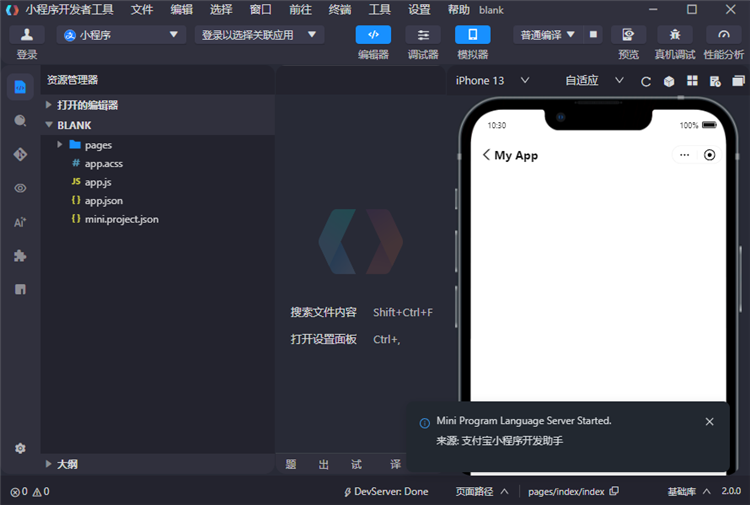
Task: Open the compile mode dropdown
Action: point(548,34)
